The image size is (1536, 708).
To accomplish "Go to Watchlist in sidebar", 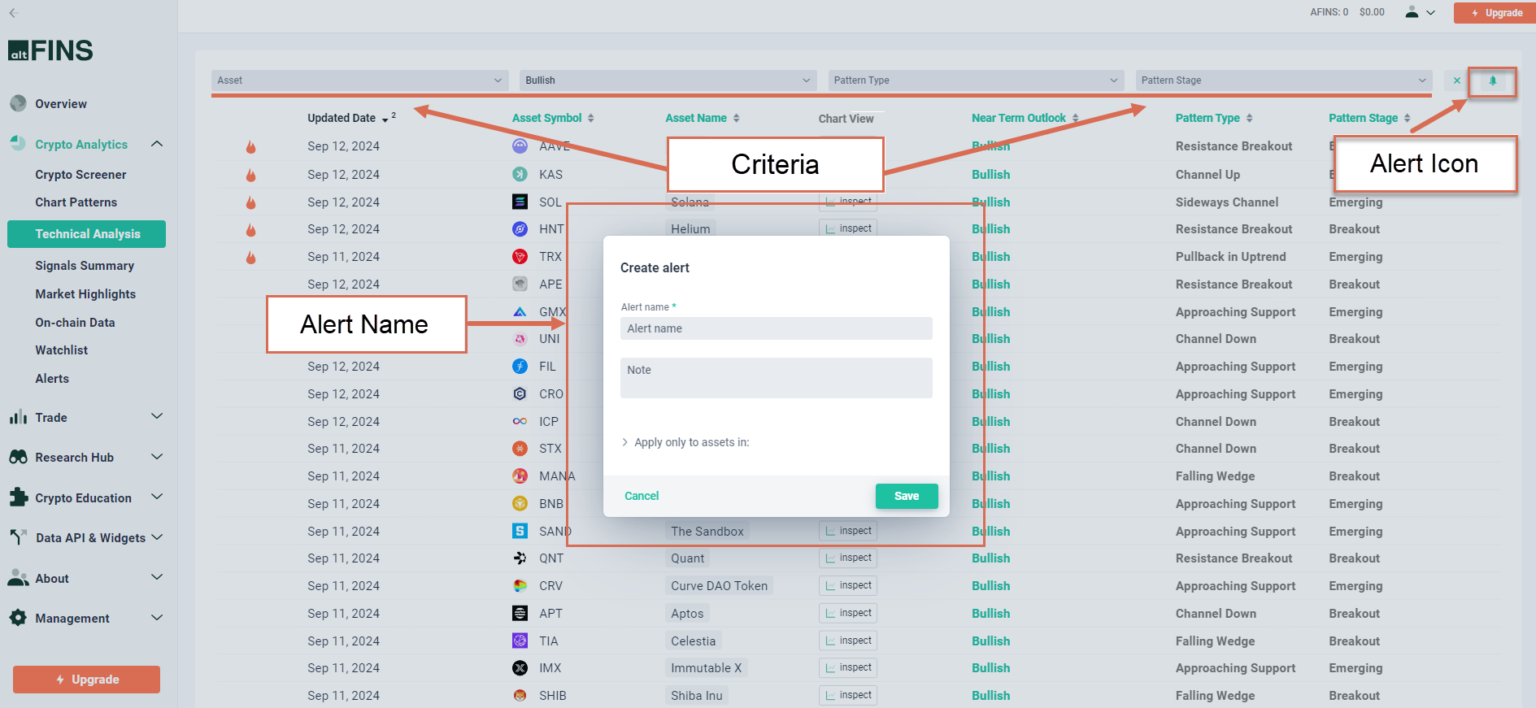I will [61, 350].
